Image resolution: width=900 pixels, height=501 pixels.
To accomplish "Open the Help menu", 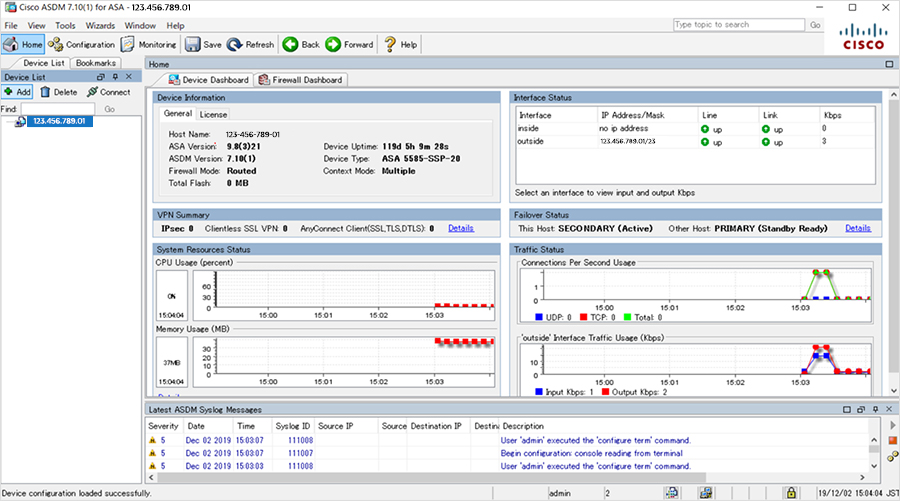I will [x=175, y=25].
